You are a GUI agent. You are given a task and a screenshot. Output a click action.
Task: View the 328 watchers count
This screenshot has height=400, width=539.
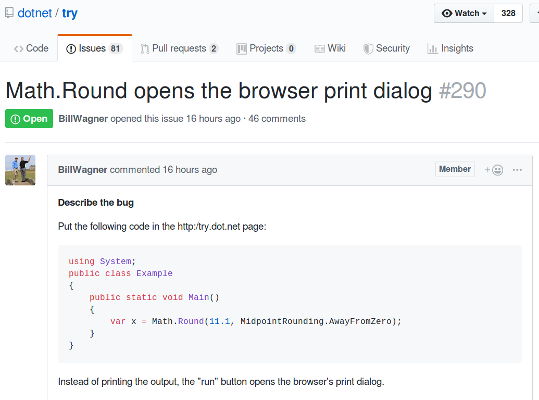tap(508, 13)
